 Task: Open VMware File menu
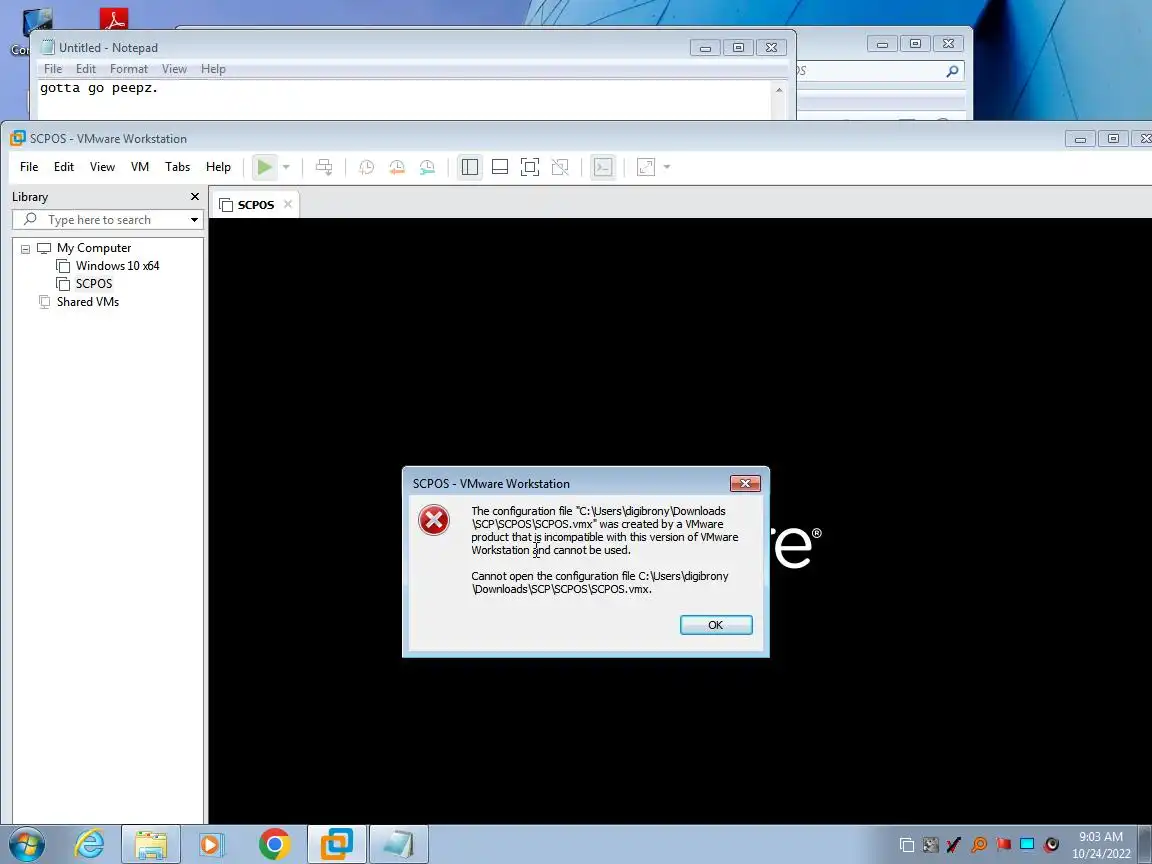pos(29,167)
